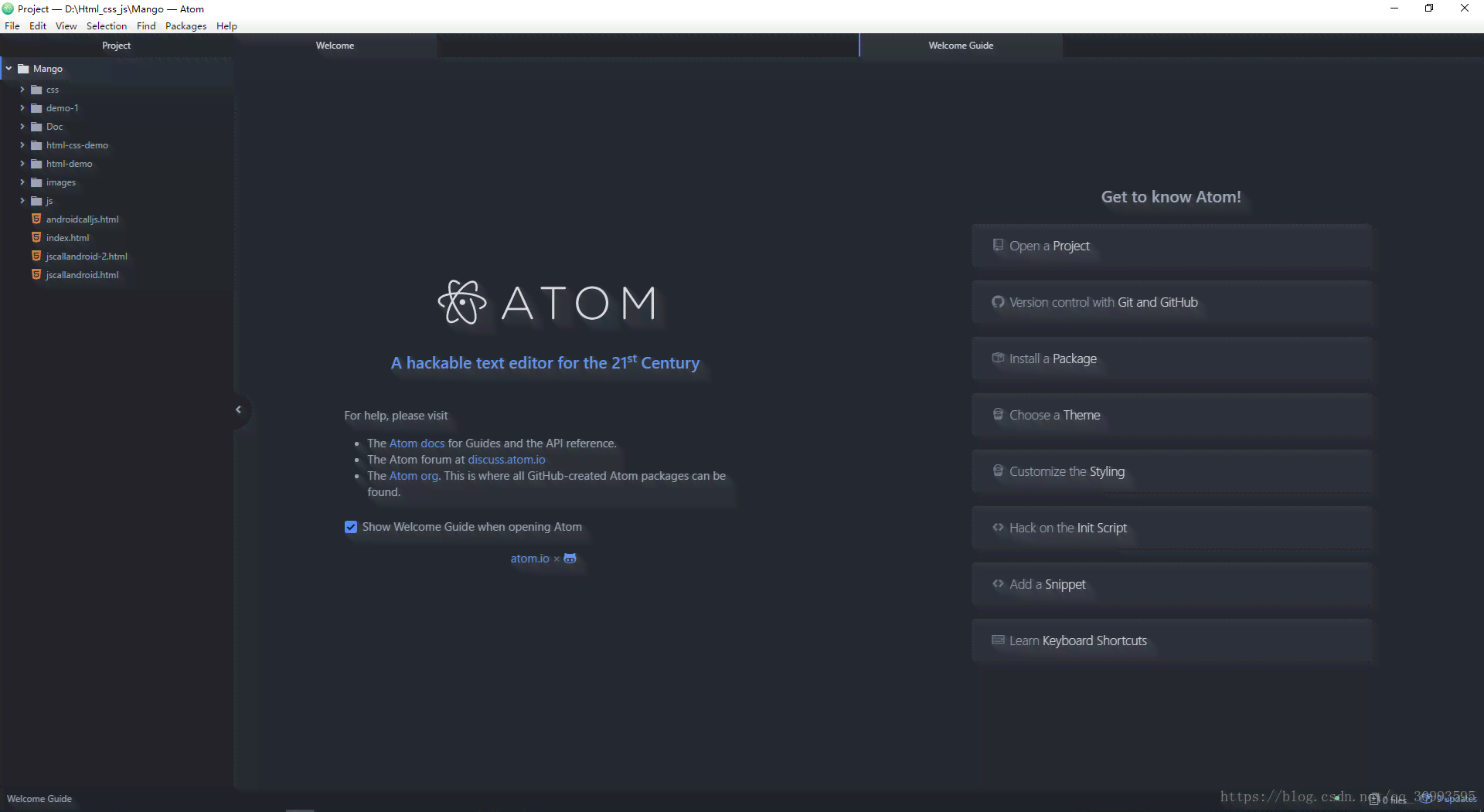This screenshot has width=1484, height=812.
Task: Open the Find menu
Action: click(146, 25)
